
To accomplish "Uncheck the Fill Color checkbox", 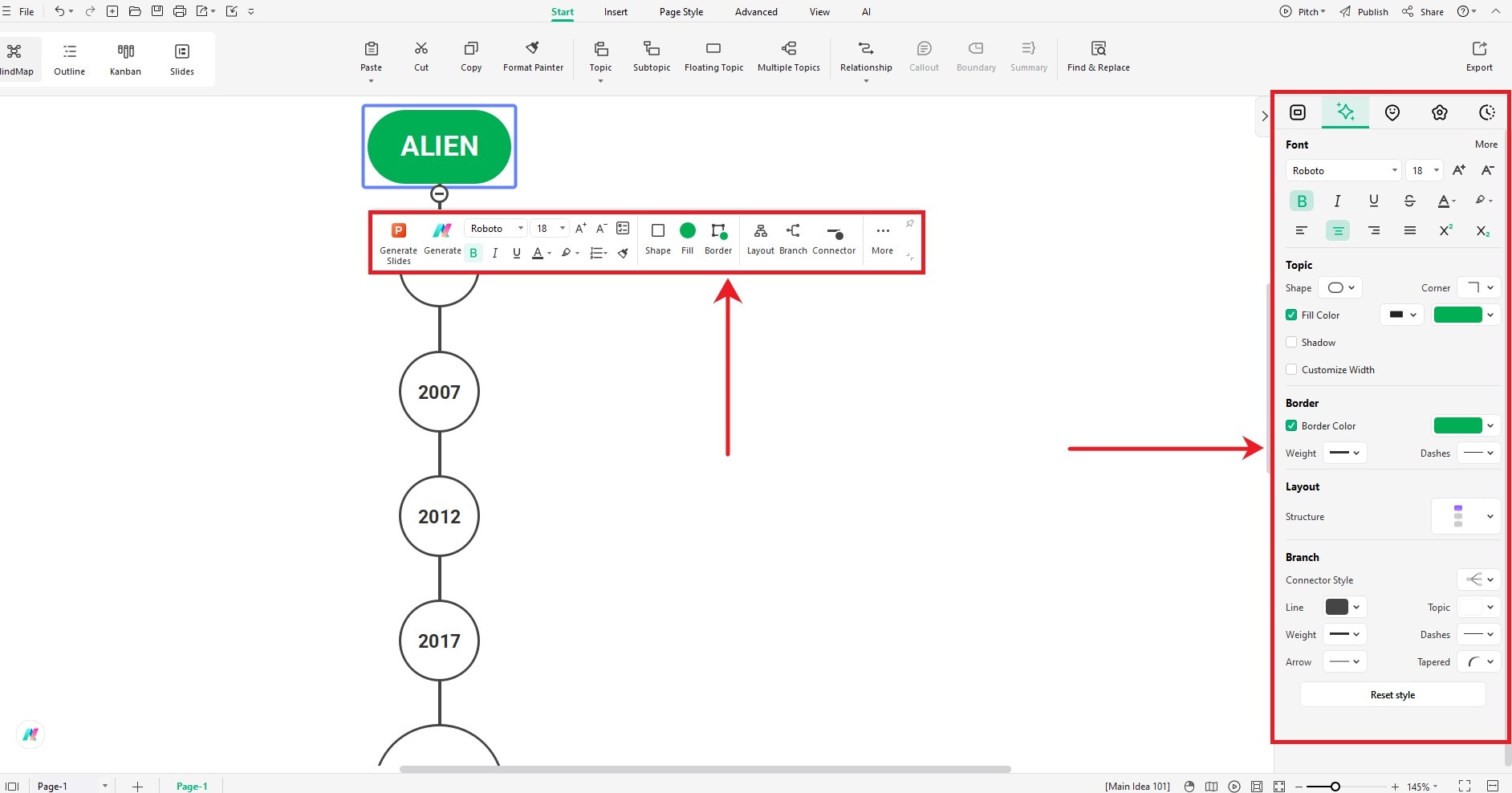I will [1291, 315].
